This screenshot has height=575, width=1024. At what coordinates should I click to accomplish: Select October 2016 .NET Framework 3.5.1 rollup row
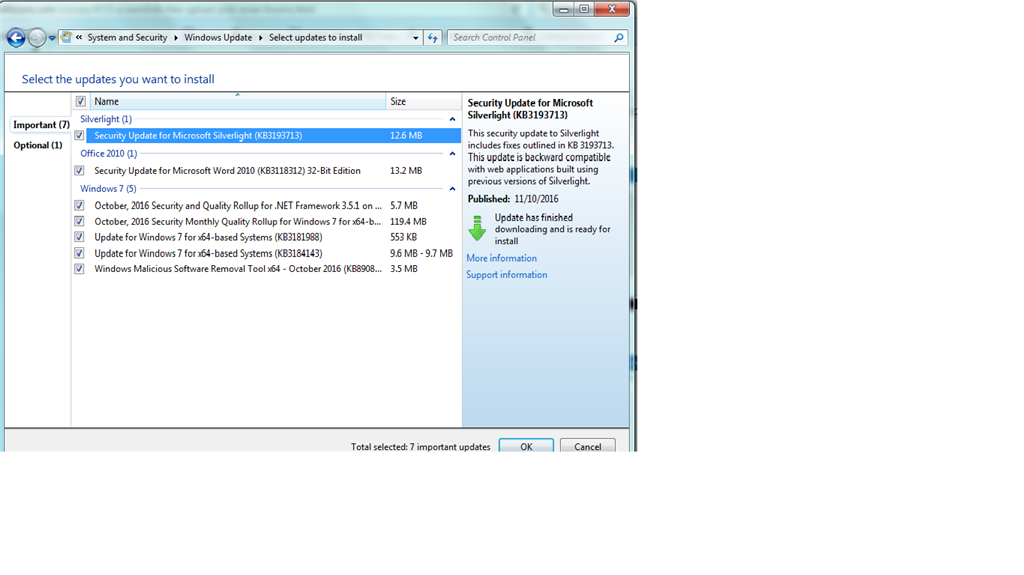click(x=273, y=205)
